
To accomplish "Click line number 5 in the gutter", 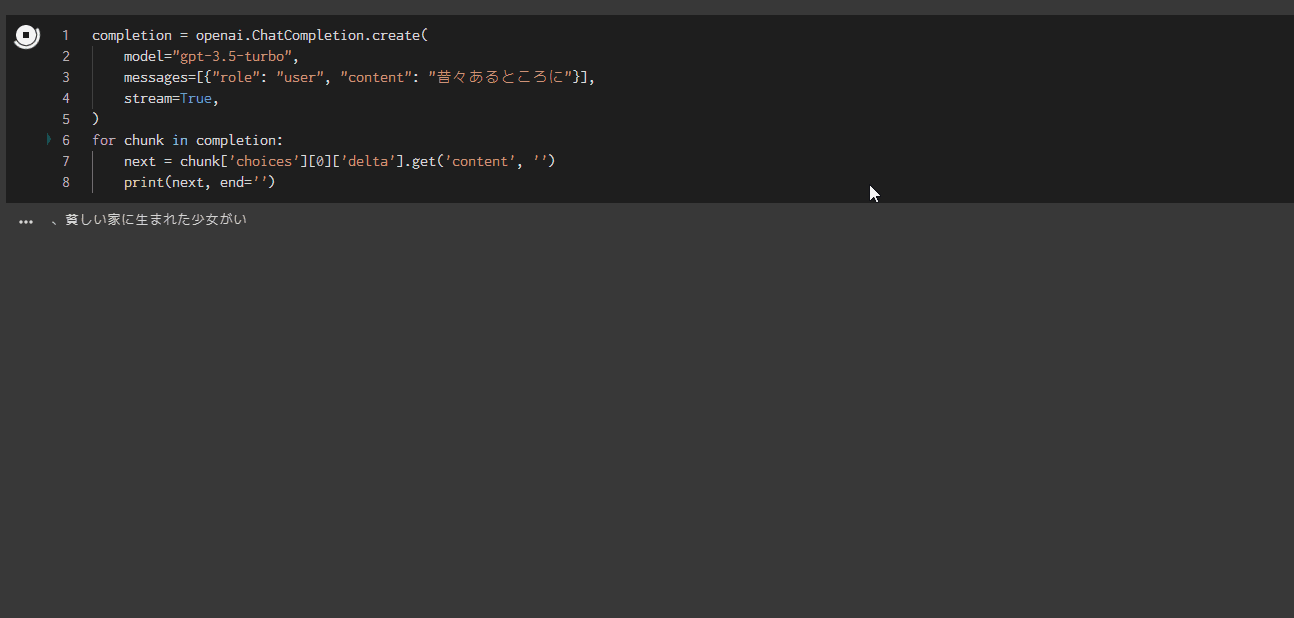I will pos(66,119).
